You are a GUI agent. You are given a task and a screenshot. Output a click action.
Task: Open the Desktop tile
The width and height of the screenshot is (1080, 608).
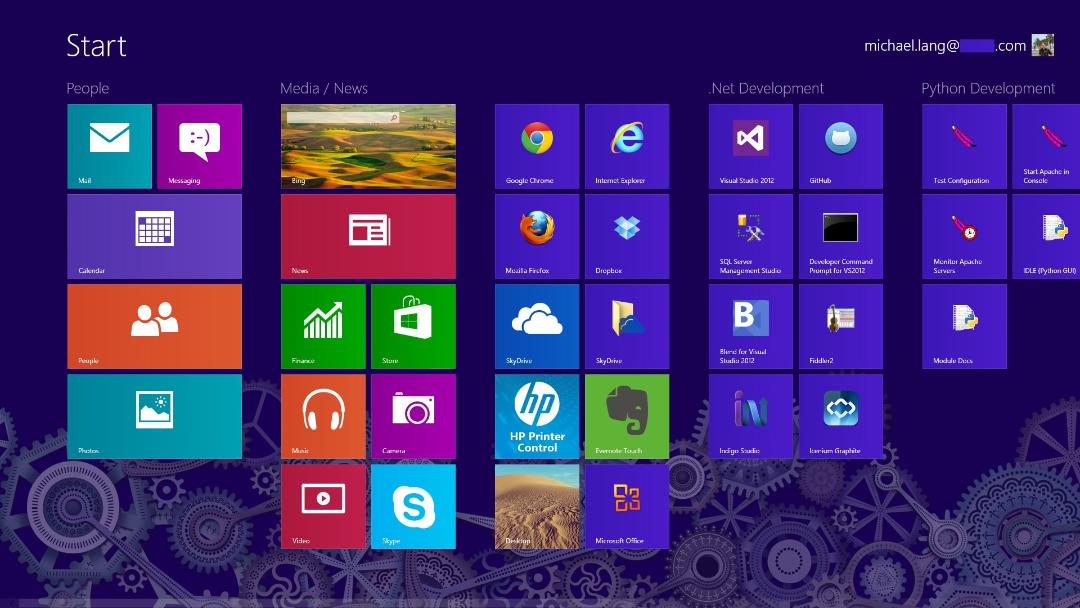point(537,507)
